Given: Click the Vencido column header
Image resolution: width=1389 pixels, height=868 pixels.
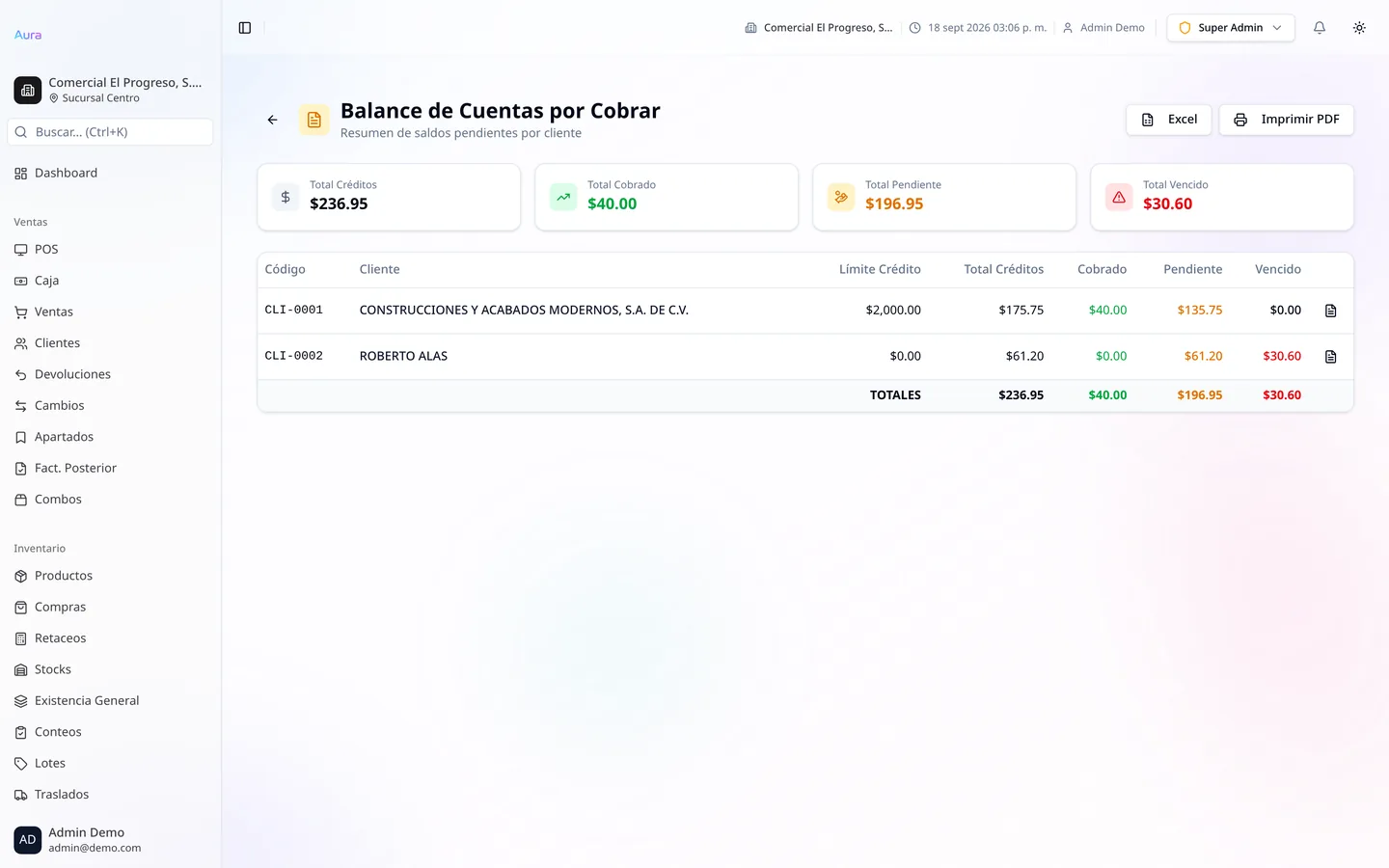Looking at the screenshot, I should pyautogui.click(x=1278, y=270).
